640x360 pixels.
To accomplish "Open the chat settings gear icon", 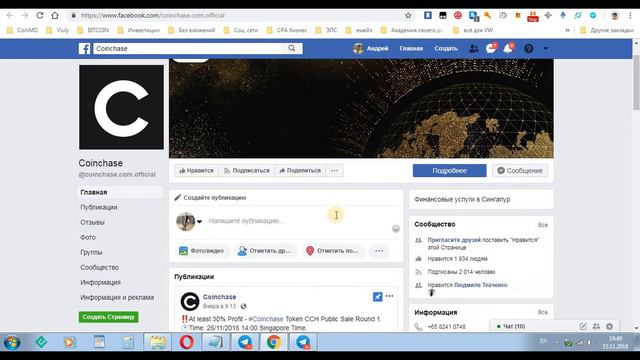I will 609,326.
